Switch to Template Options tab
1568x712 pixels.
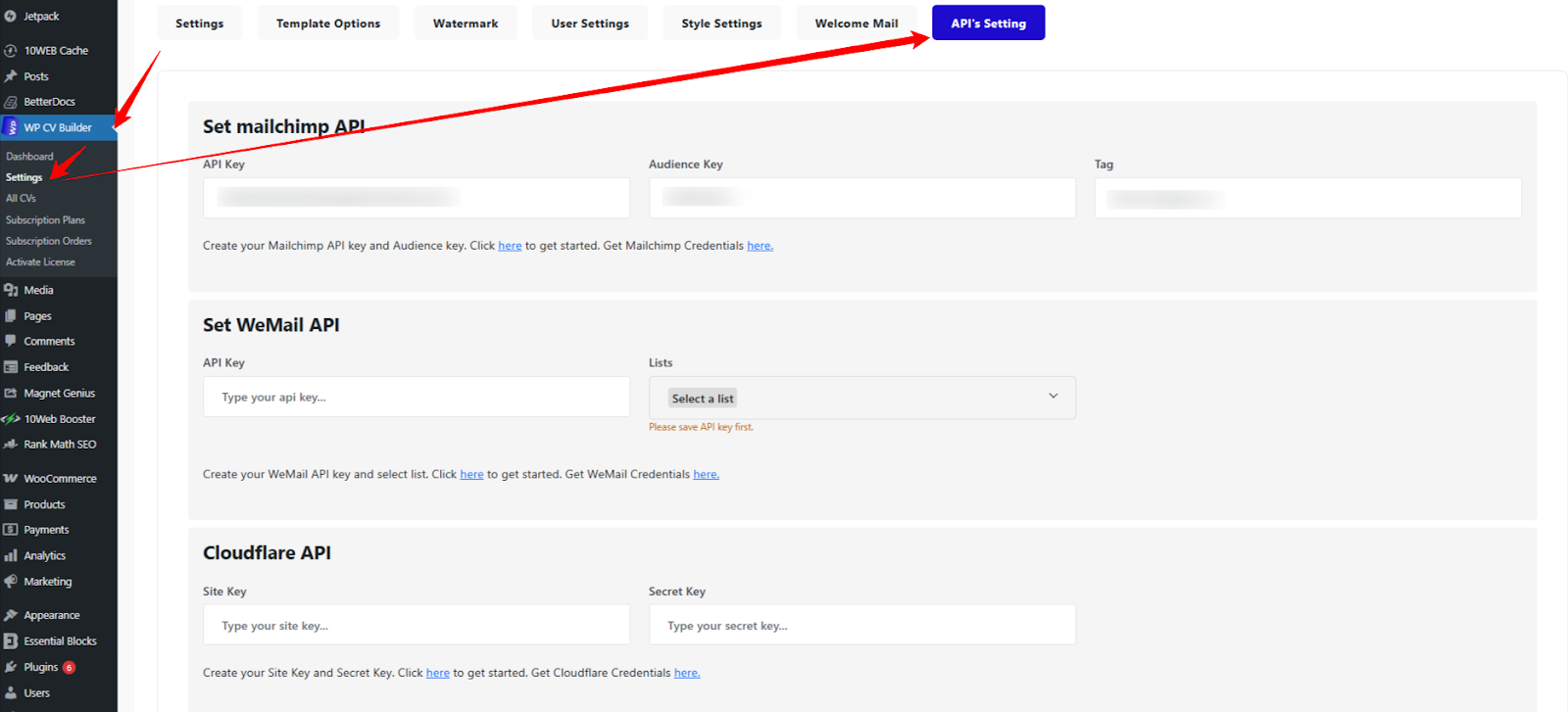[x=328, y=23]
